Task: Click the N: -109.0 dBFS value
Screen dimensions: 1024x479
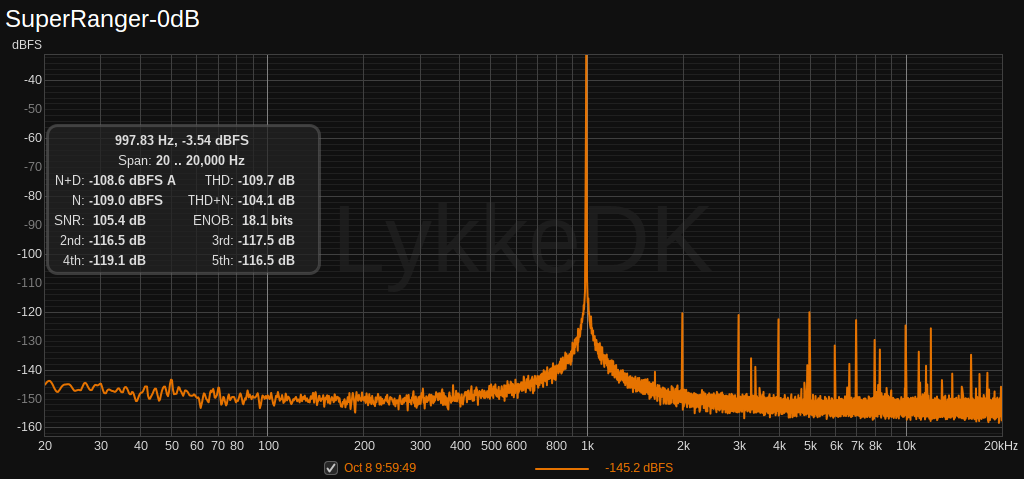Action: coord(126,200)
